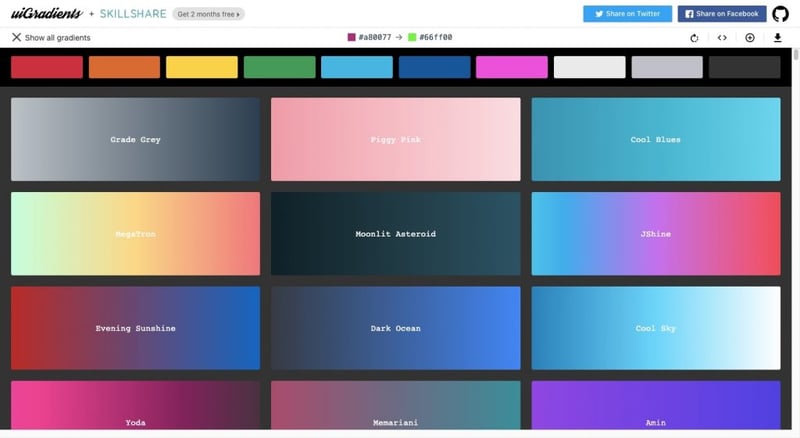
Task: Select the Piggy Pink gradient card
Action: tap(395, 139)
